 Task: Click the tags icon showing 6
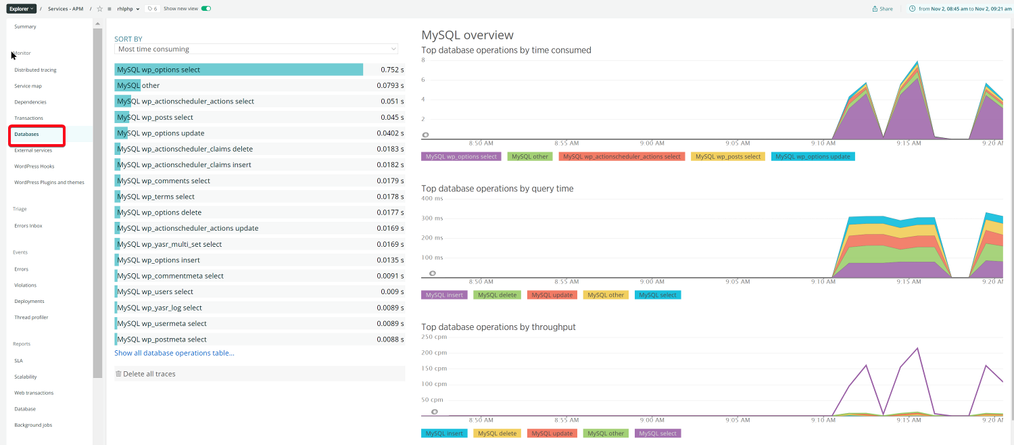pos(152,9)
